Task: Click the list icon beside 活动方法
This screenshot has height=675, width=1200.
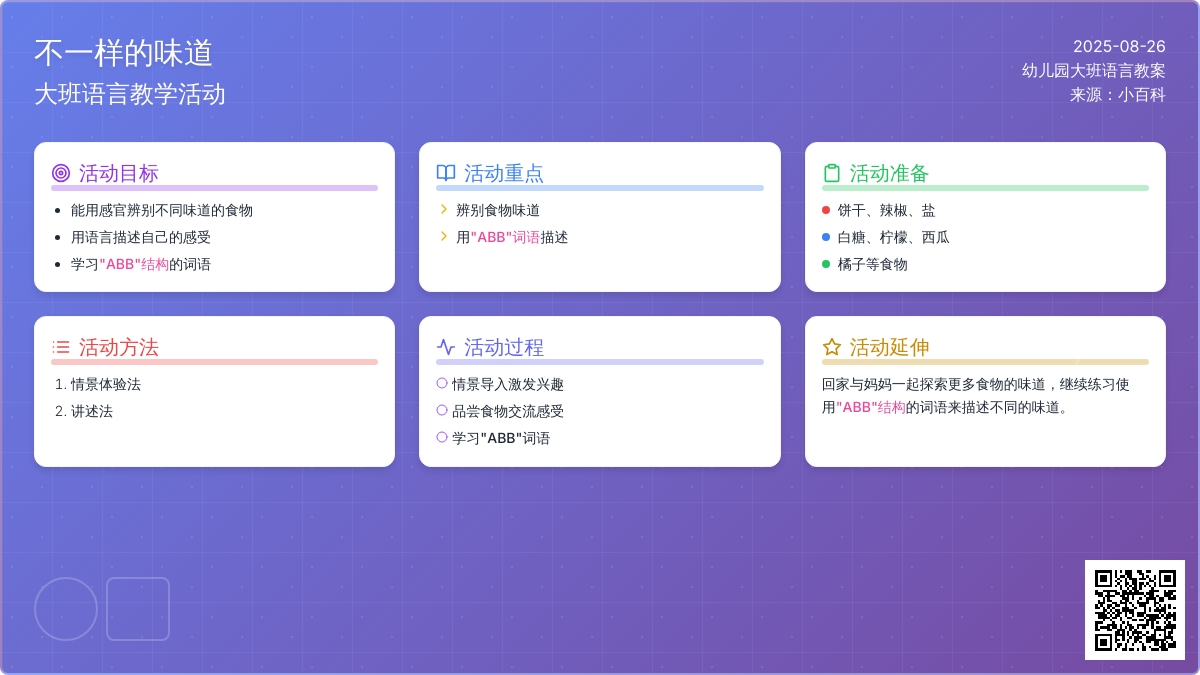Action: [61, 347]
